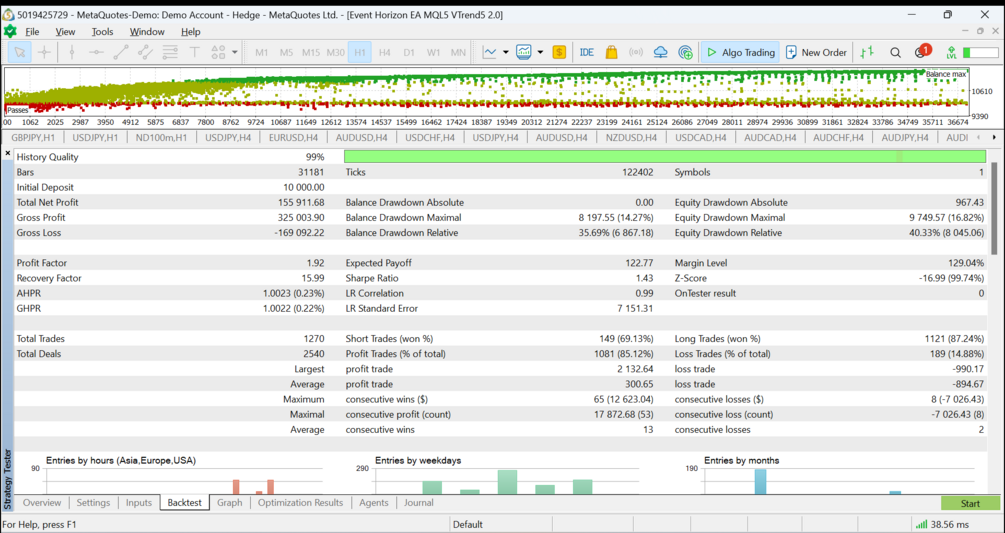Open the Journal tester tab
This screenshot has width=1005, height=533.
pos(419,503)
